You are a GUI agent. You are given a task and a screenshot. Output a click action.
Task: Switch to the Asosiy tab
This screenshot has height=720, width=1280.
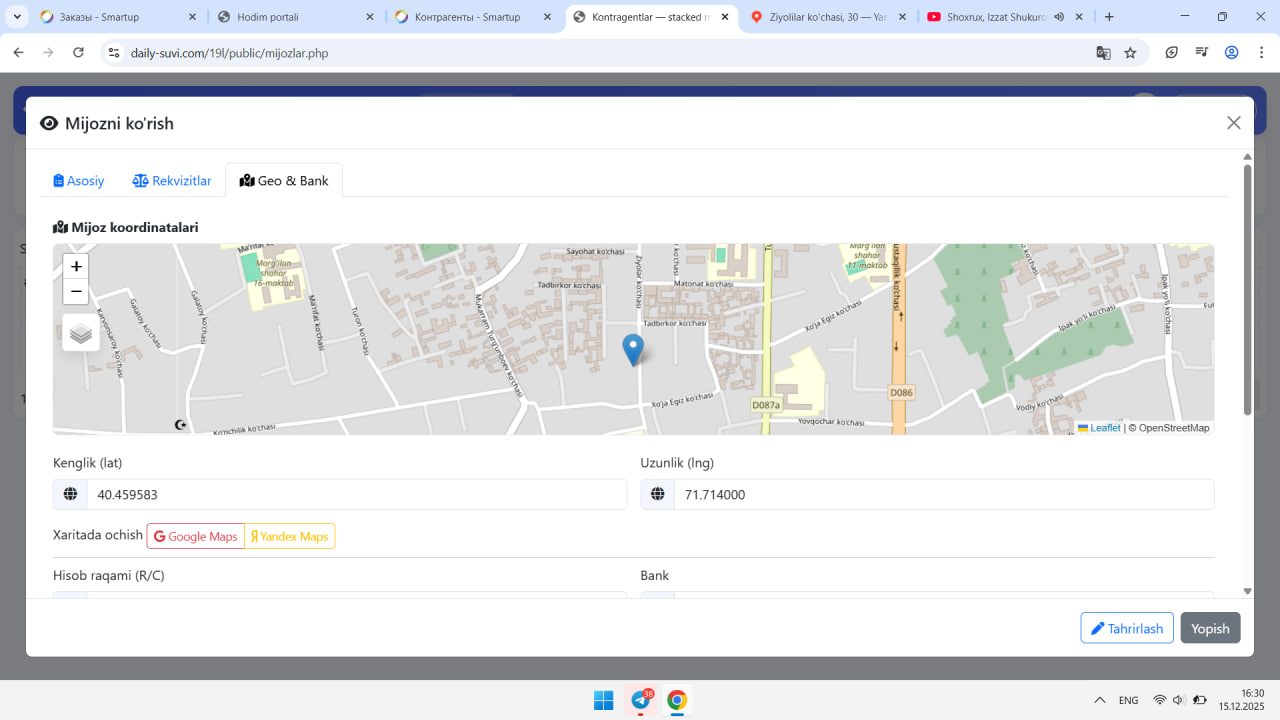79,181
